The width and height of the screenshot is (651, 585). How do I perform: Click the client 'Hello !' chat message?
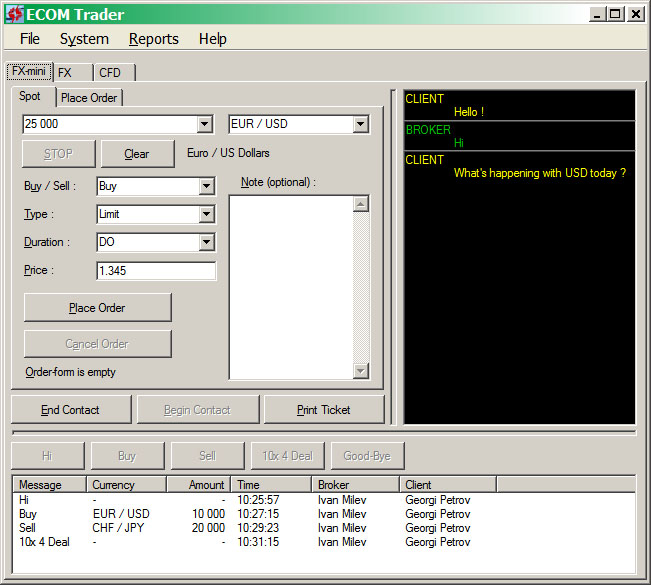469,112
